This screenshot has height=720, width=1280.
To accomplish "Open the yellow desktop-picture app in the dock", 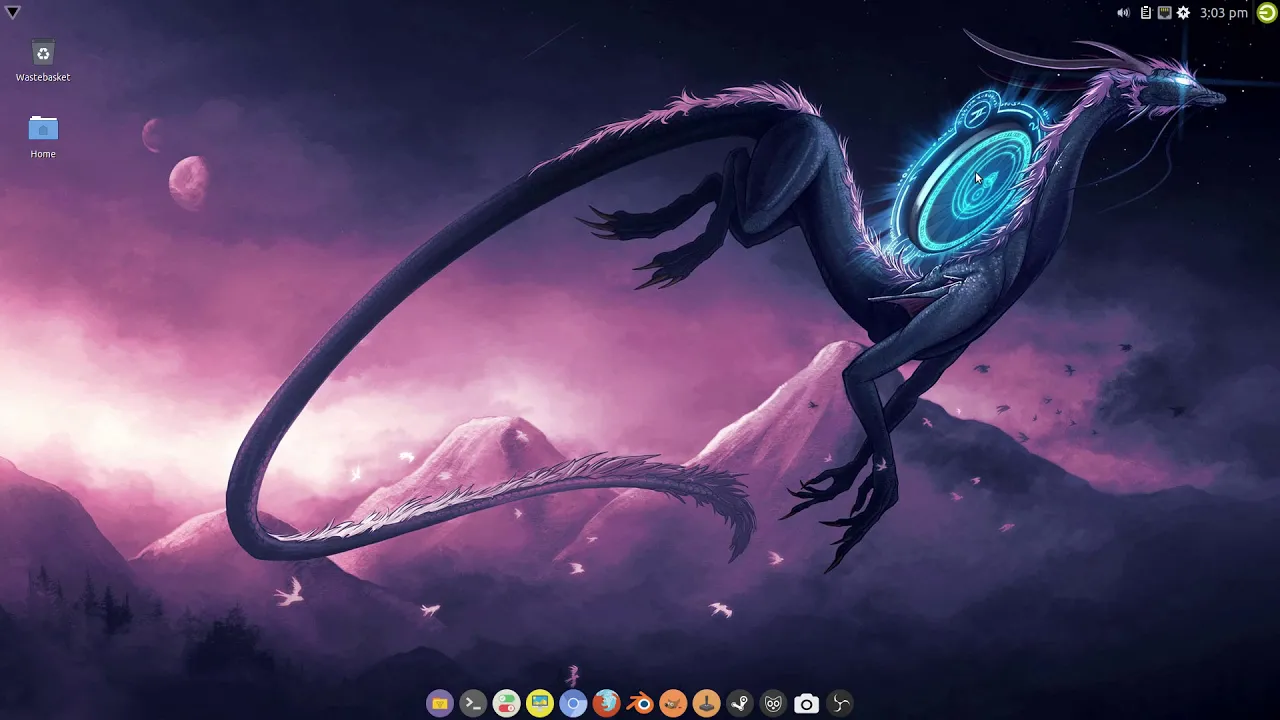I will click(540, 704).
